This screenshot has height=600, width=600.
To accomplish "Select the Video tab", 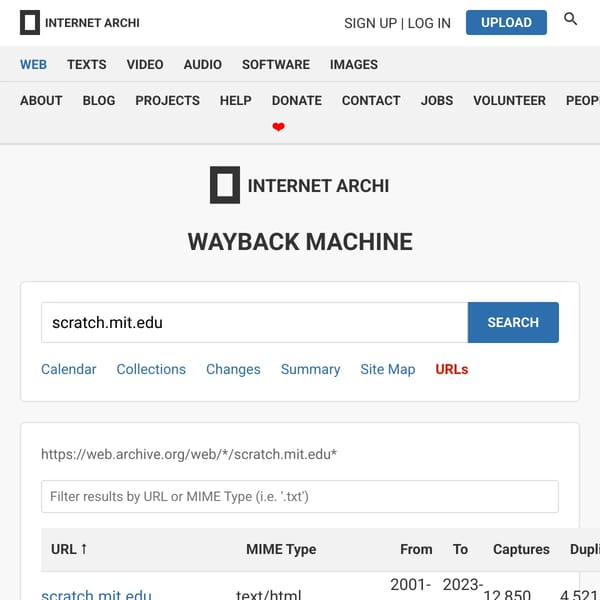I will (x=145, y=64).
